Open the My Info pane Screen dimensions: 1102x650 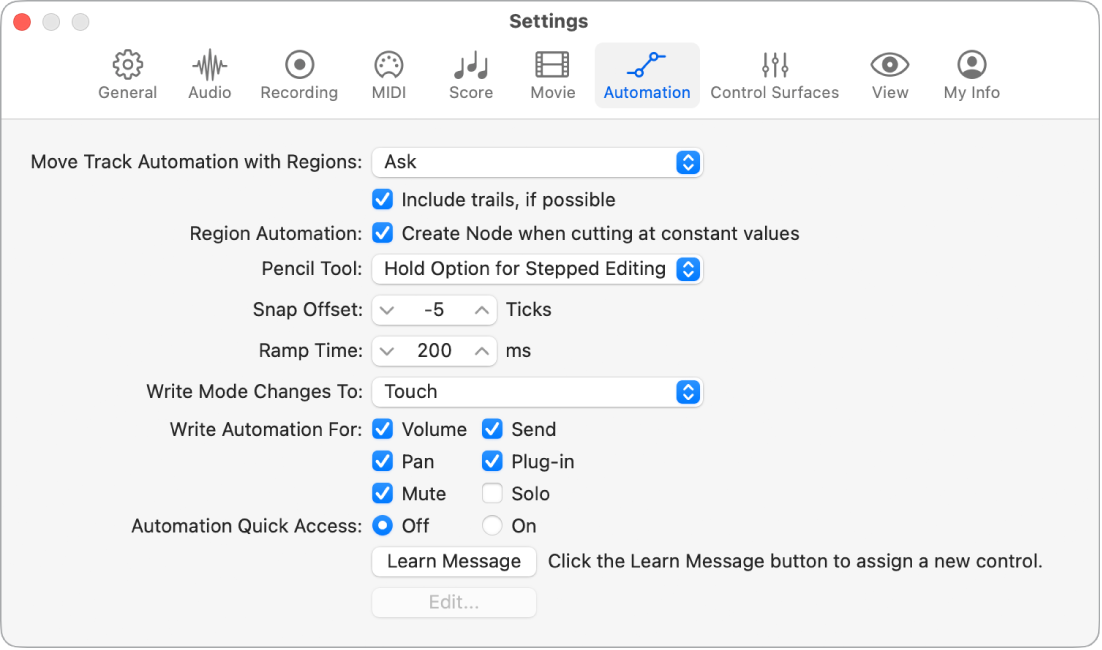[x=971, y=73]
